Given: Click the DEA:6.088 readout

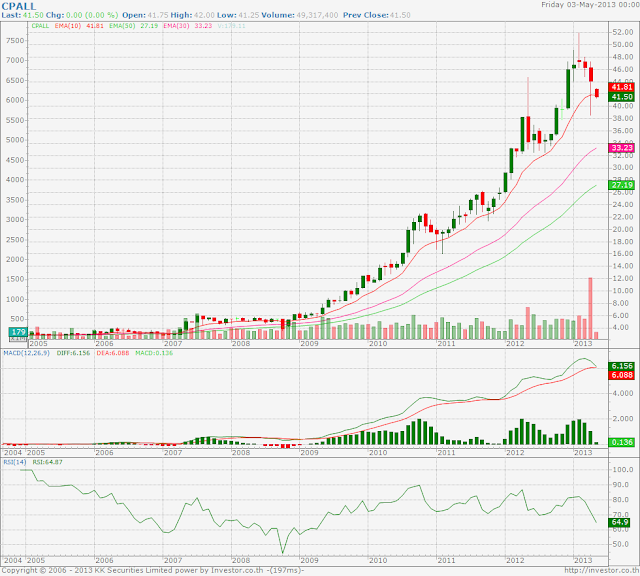Looking at the screenshot, I should [113, 353].
